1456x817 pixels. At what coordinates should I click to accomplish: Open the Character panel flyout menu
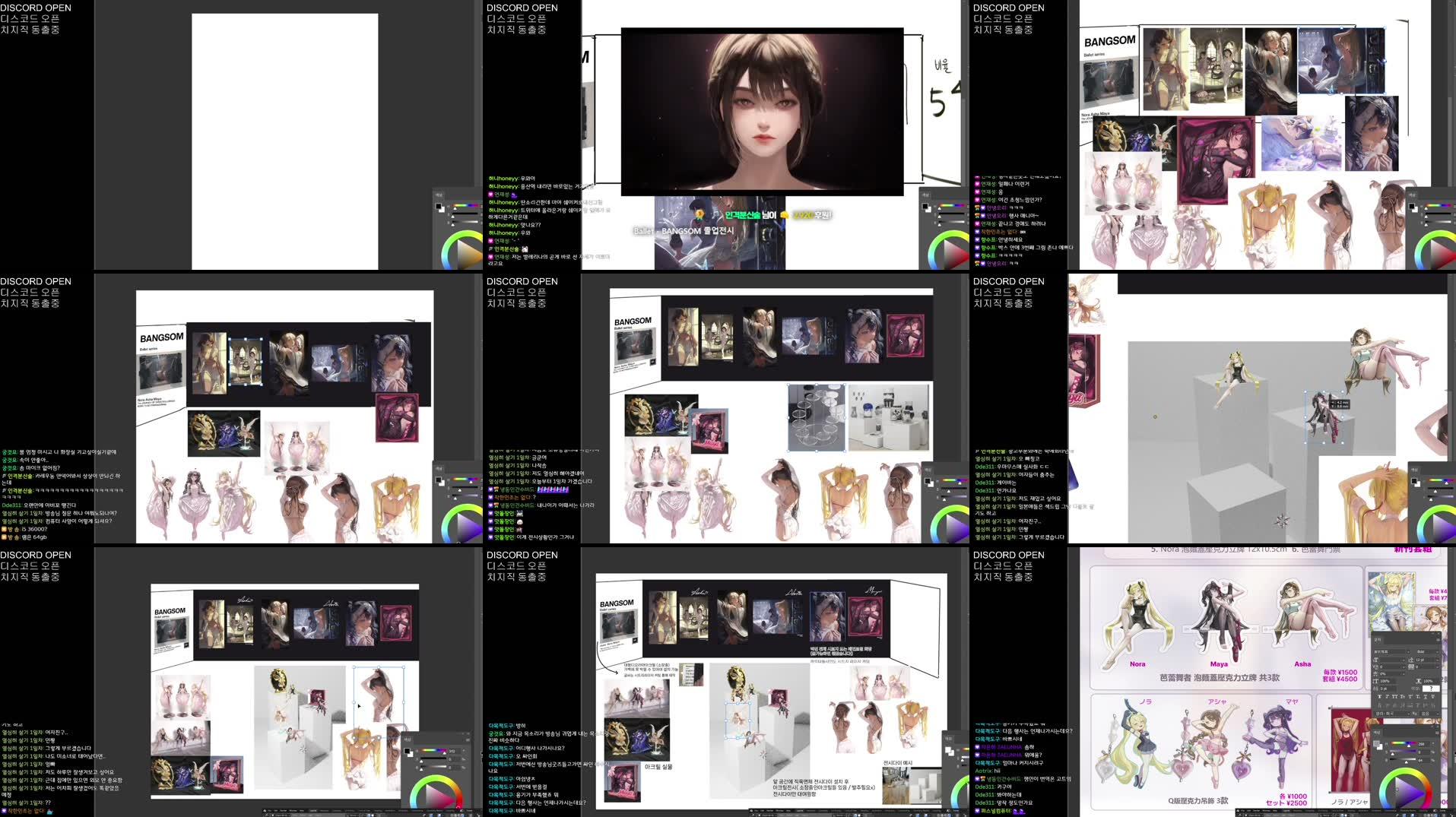[x=1437, y=639]
